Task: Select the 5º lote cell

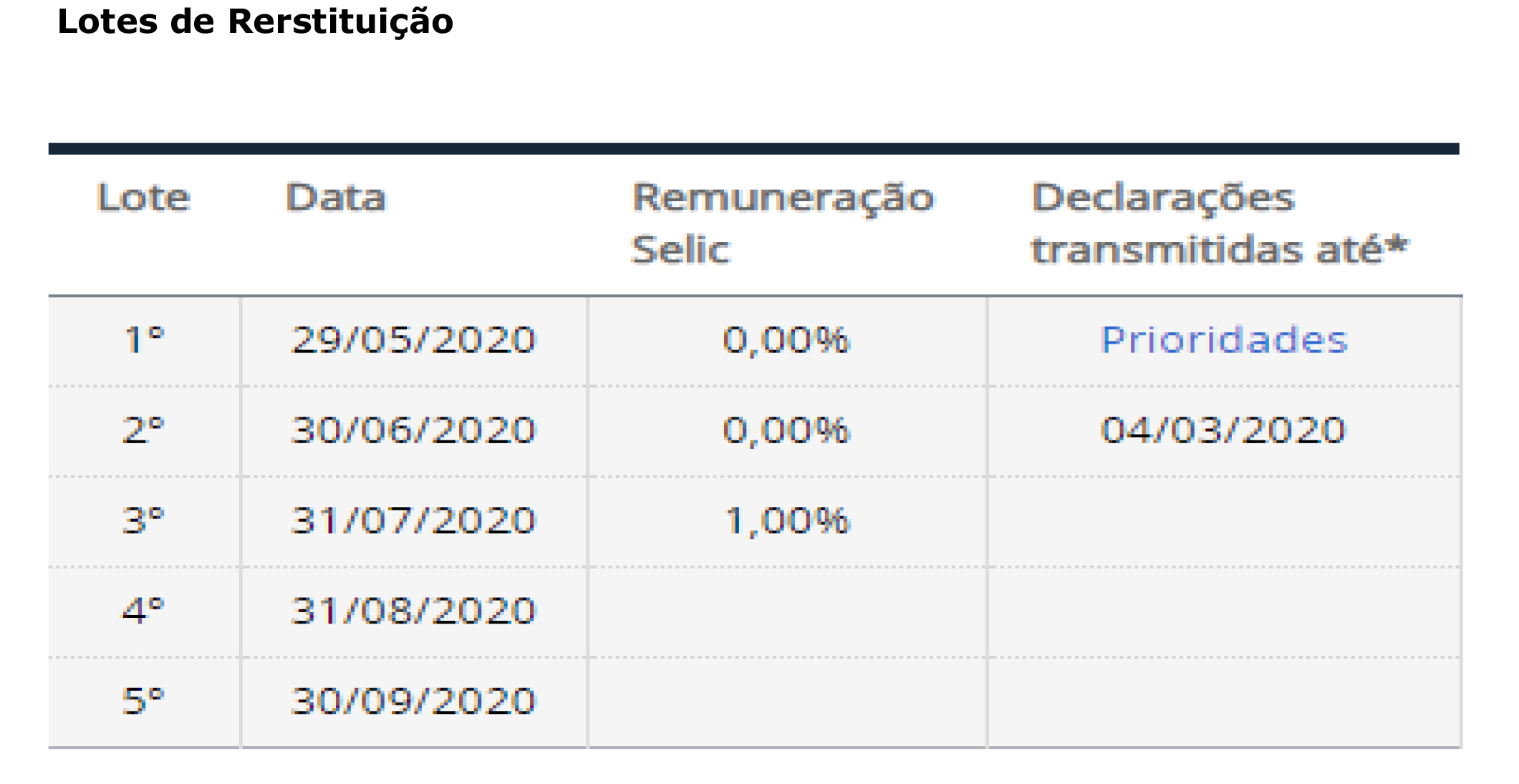Action: point(144,701)
